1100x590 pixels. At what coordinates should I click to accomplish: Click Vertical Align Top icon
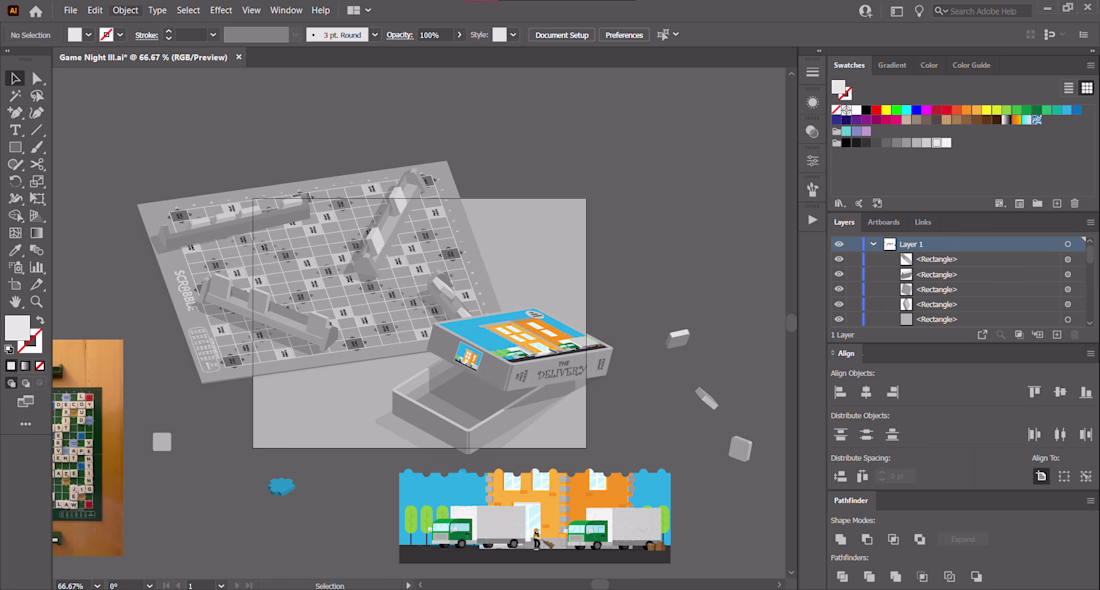tap(1034, 392)
